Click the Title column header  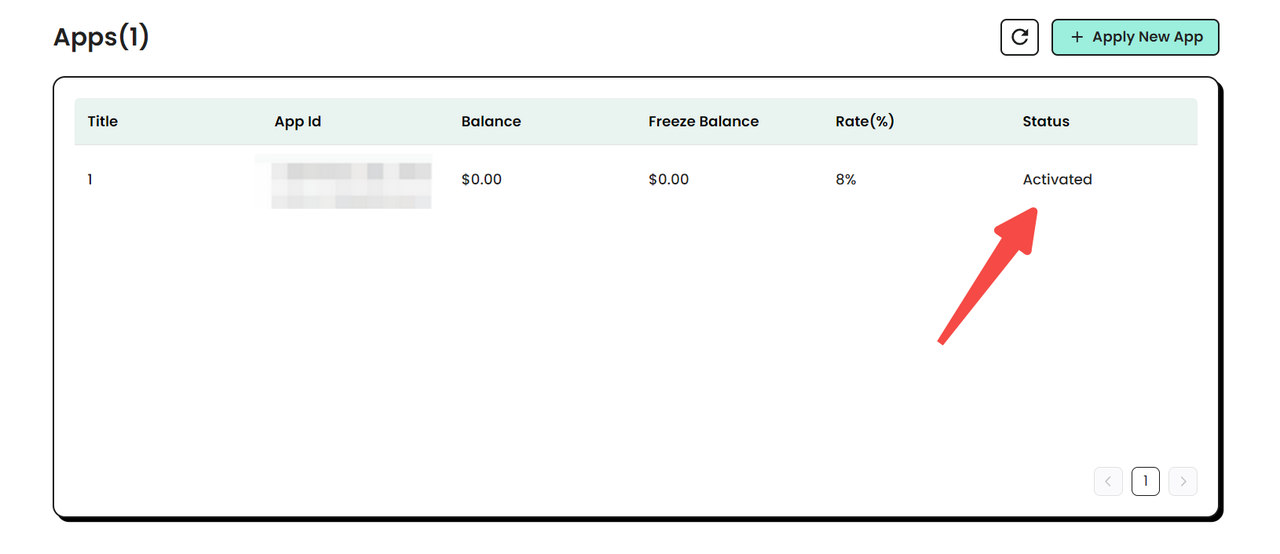103,121
